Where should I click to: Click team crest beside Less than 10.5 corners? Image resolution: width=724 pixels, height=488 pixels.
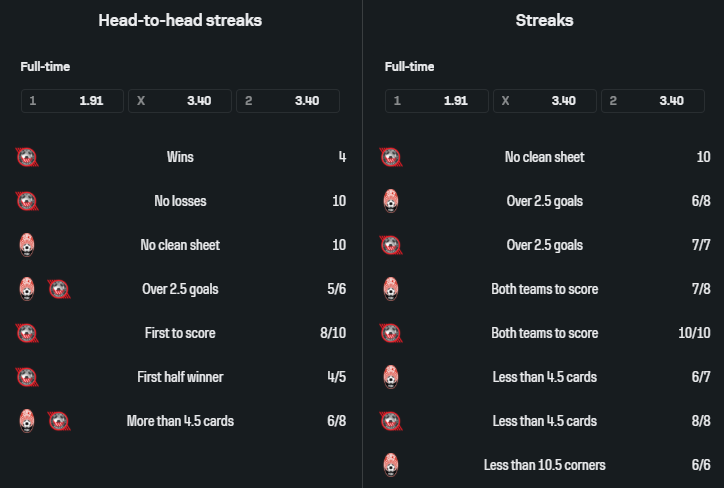(x=391, y=465)
